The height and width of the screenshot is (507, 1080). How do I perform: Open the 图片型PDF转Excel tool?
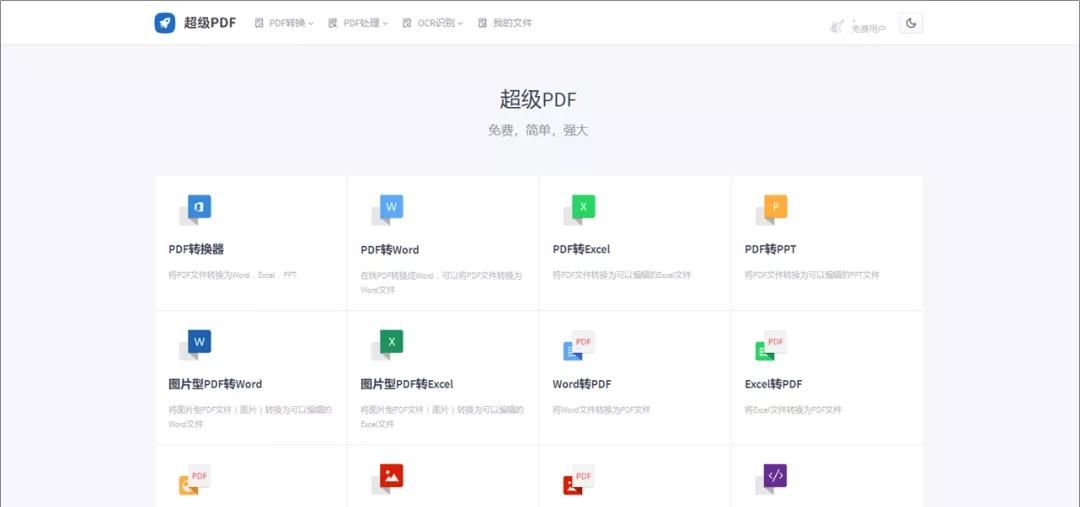[407, 384]
